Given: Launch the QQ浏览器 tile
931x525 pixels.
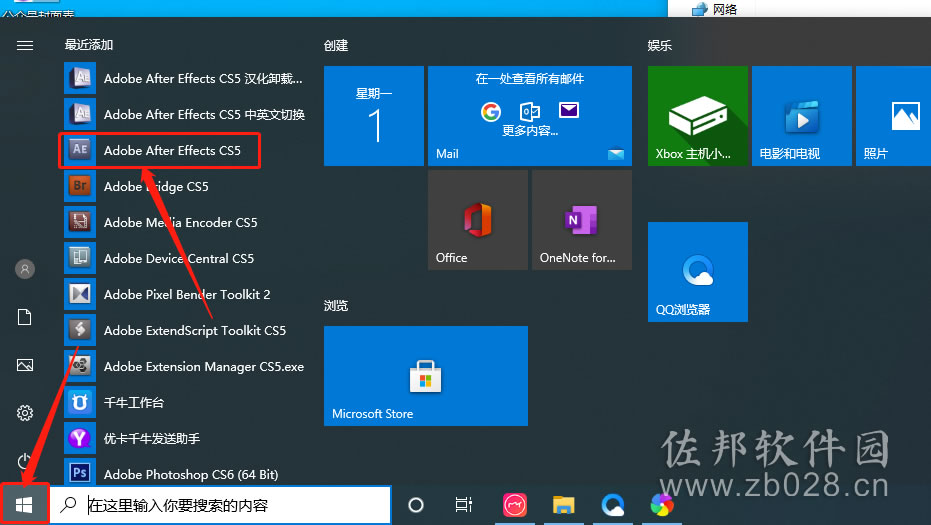Looking at the screenshot, I should [698, 272].
